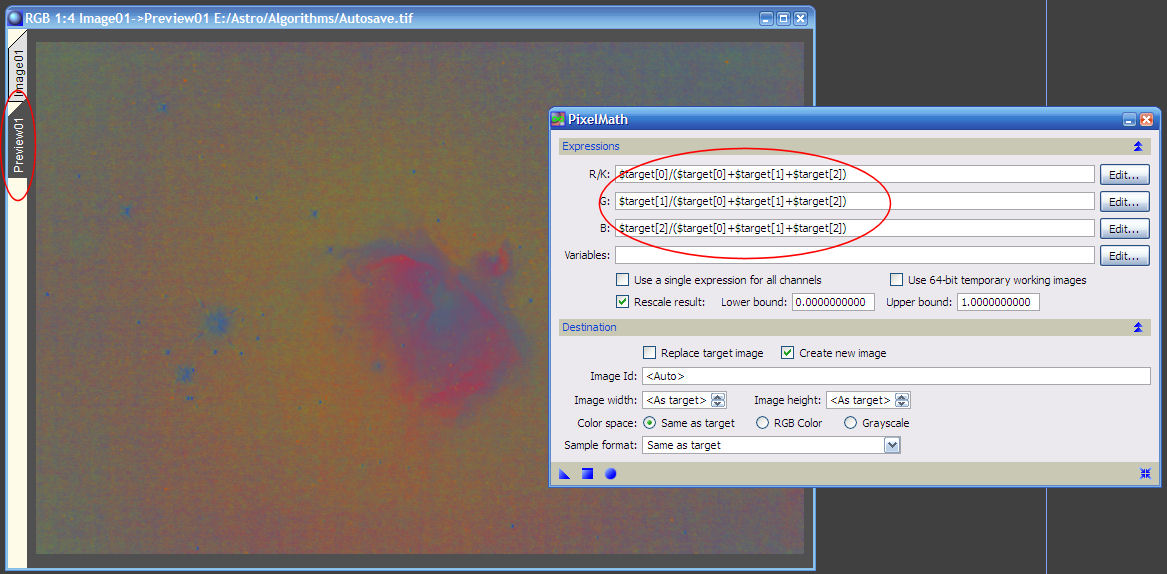Viewport: 1167px width, 574px height.
Task: Click the Apply Global circle icon in PixelMath
Action: (x=610, y=473)
